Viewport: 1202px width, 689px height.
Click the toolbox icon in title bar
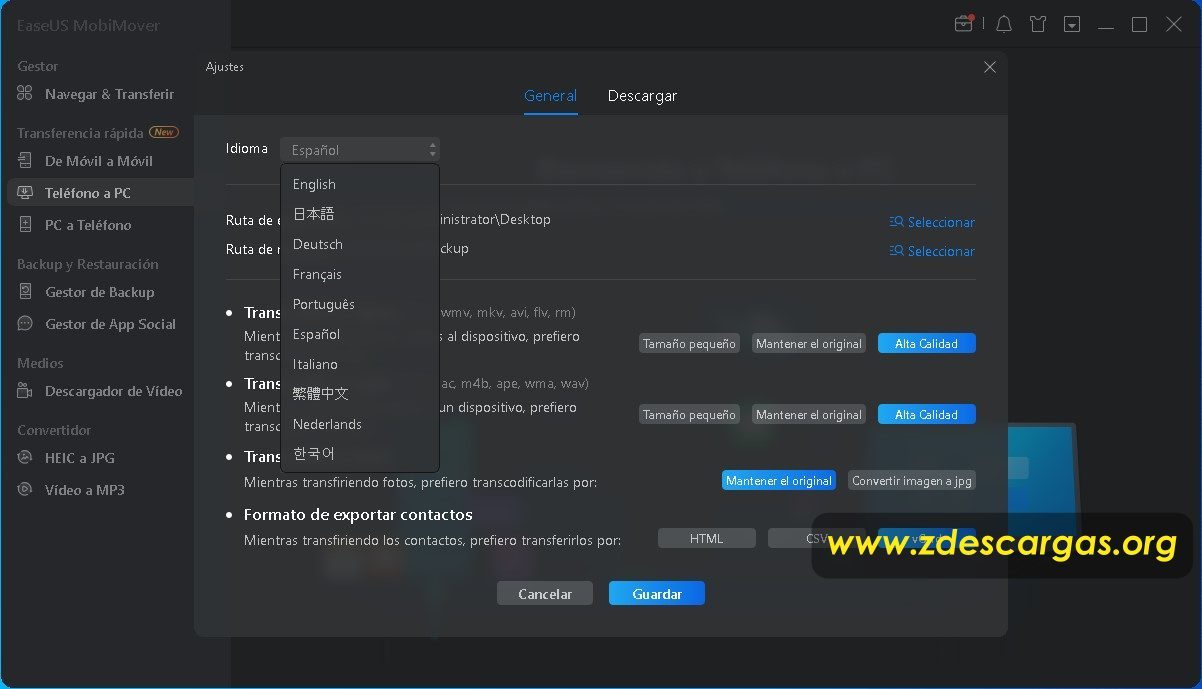coord(964,24)
